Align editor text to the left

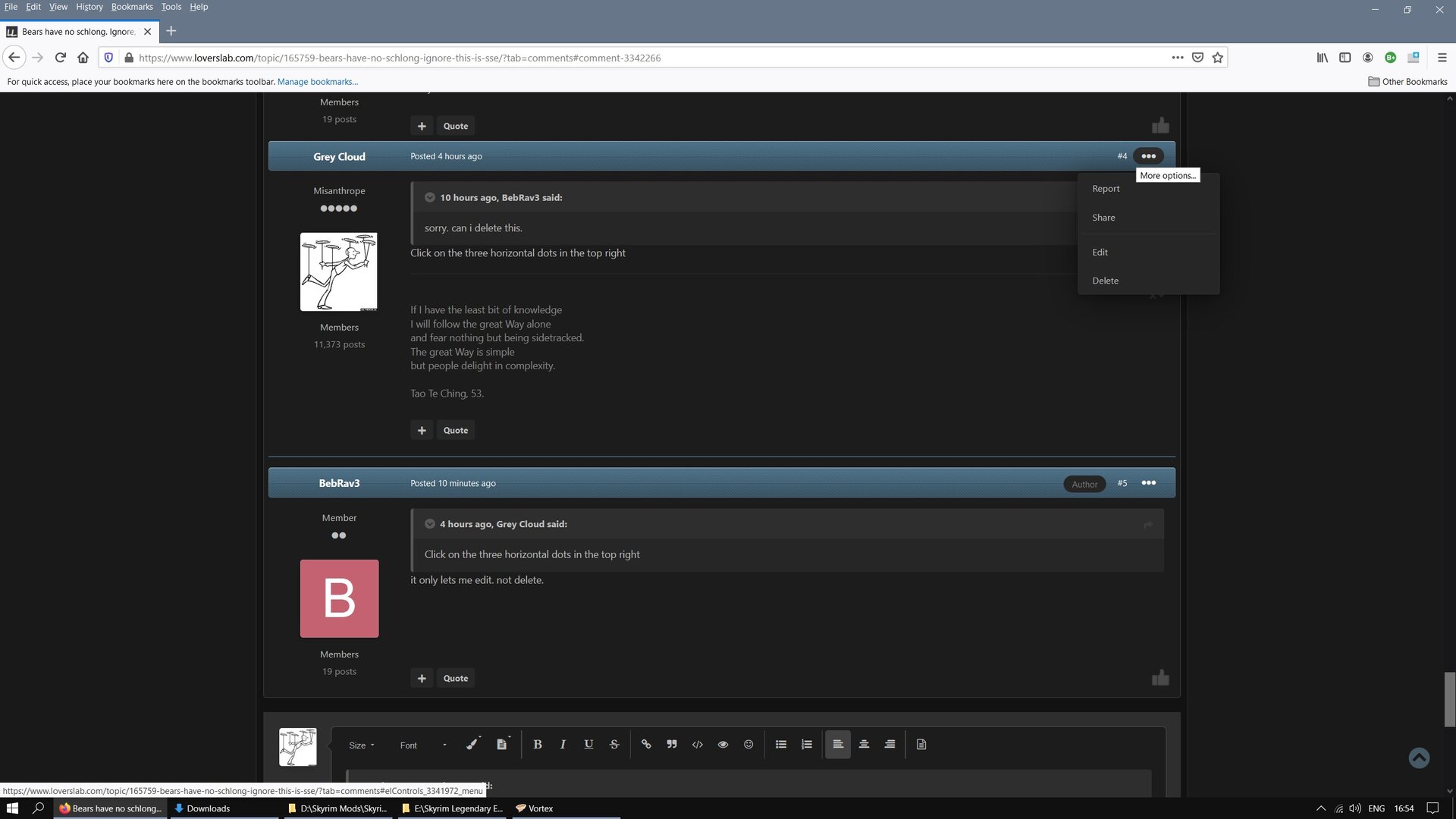coord(838,745)
